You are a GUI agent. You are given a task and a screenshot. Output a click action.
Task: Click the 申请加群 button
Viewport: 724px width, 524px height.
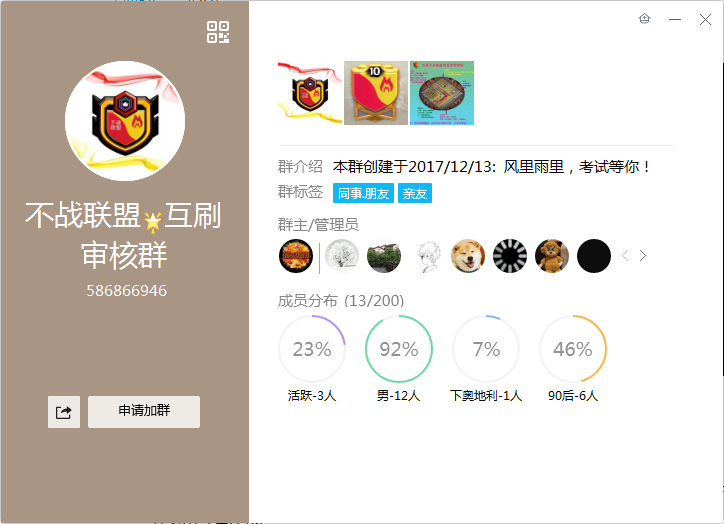coord(144,412)
